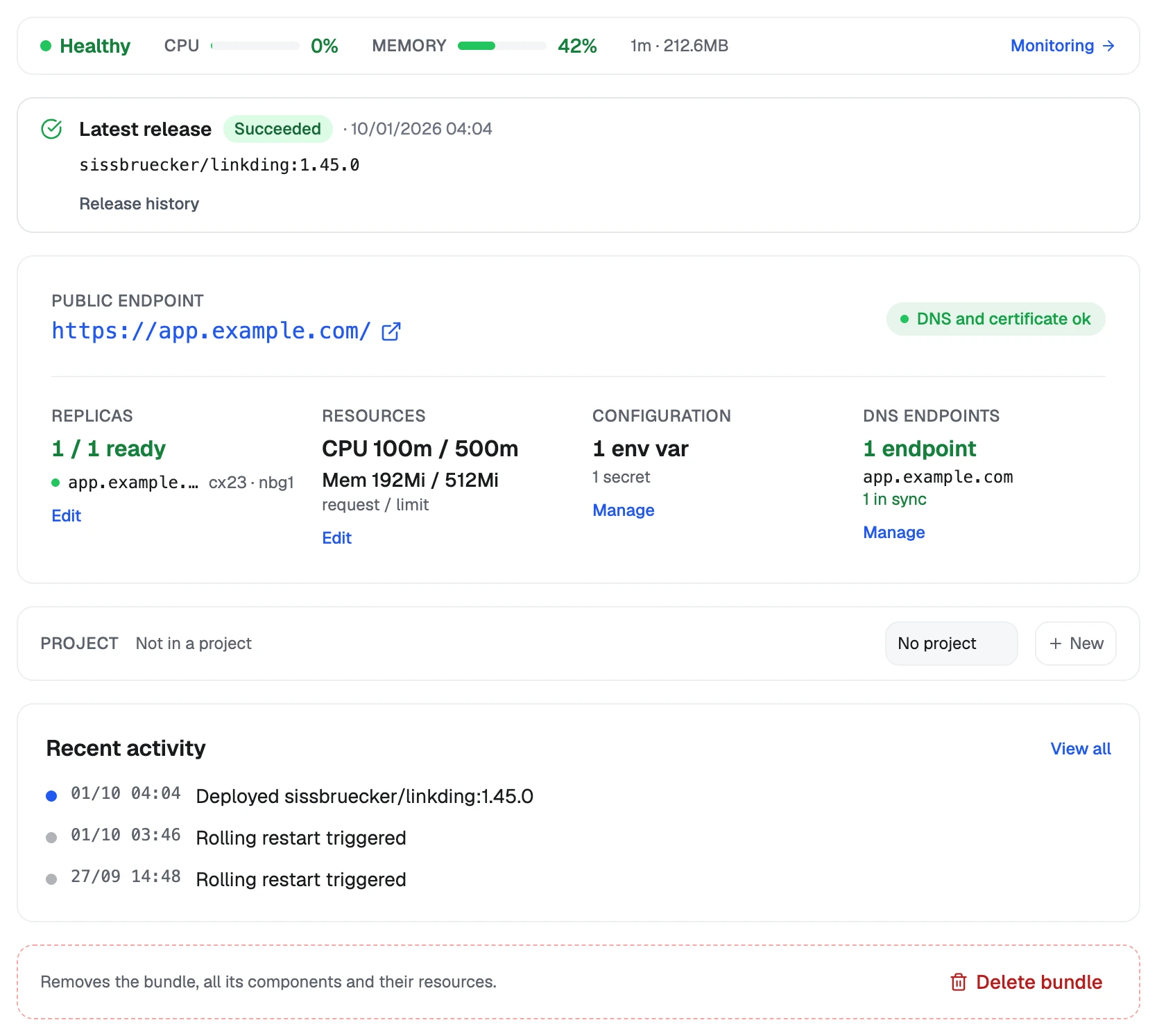This screenshot has width=1157, height=1036.
Task: Click the Latest release success check icon
Action: 52,129
